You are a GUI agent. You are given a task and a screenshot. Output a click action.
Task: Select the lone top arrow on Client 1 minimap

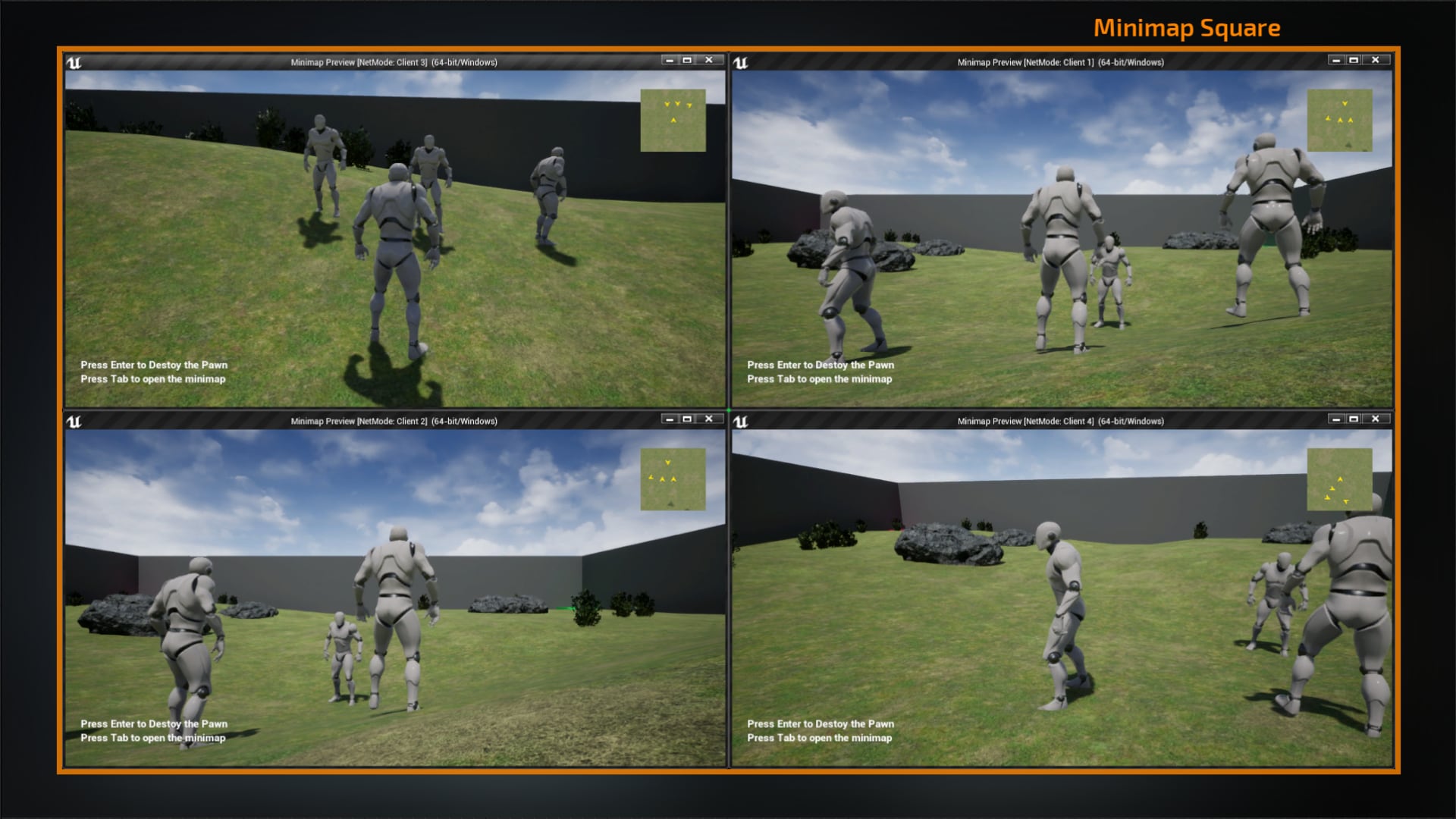pos(1345,104)
